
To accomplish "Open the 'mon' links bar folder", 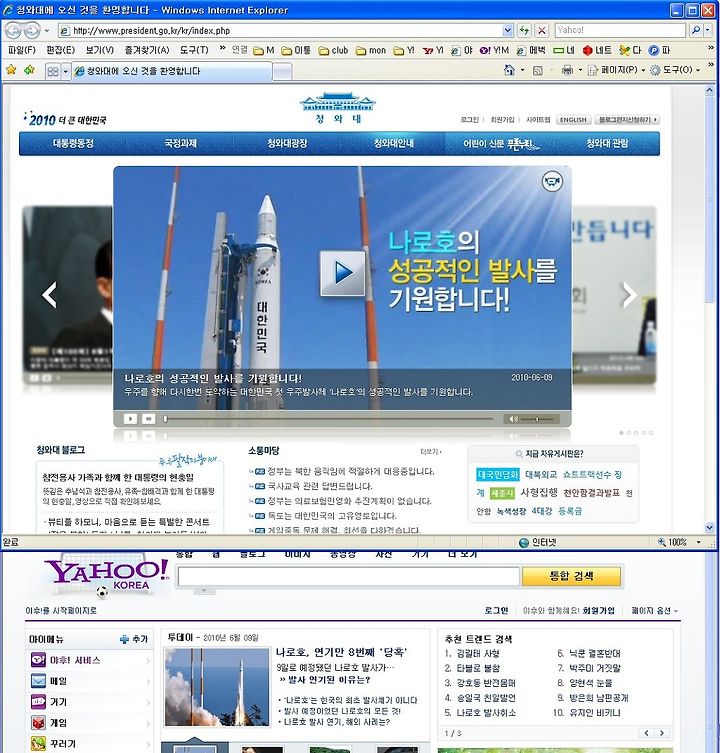I will point(370,50).
